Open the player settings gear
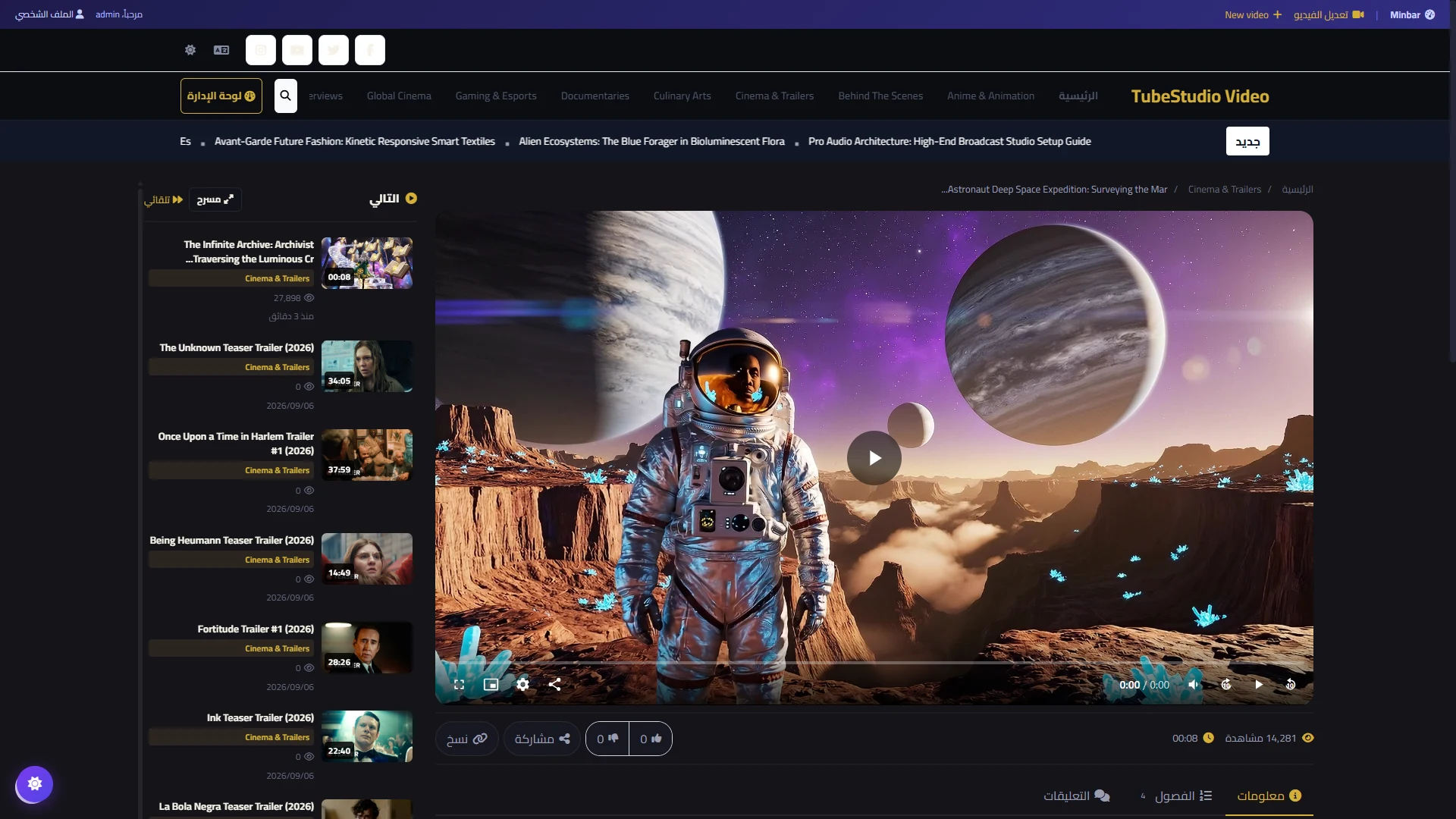The height and width of the screenshot is (819, 1456). coord(522,685)
